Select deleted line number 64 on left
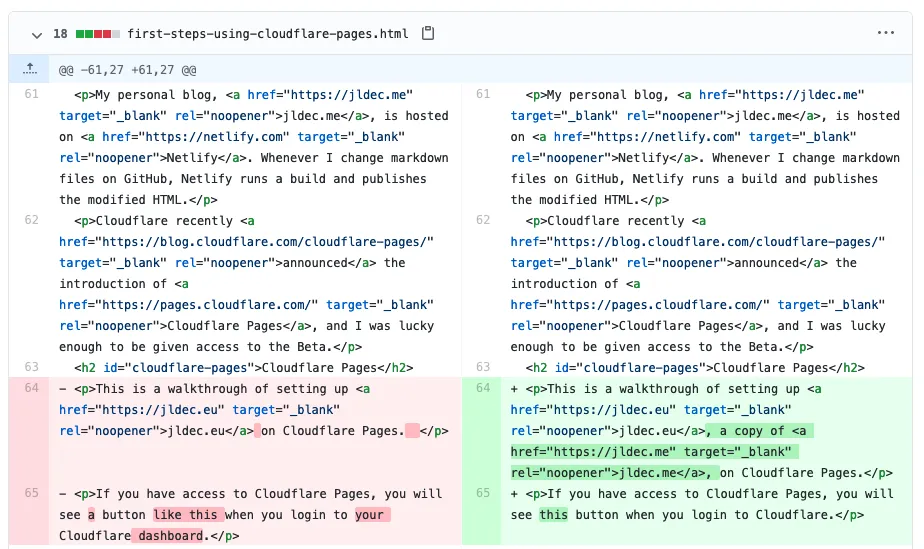Screen dimensions: 924x549 pyautogui.click(x=31, y=388)
